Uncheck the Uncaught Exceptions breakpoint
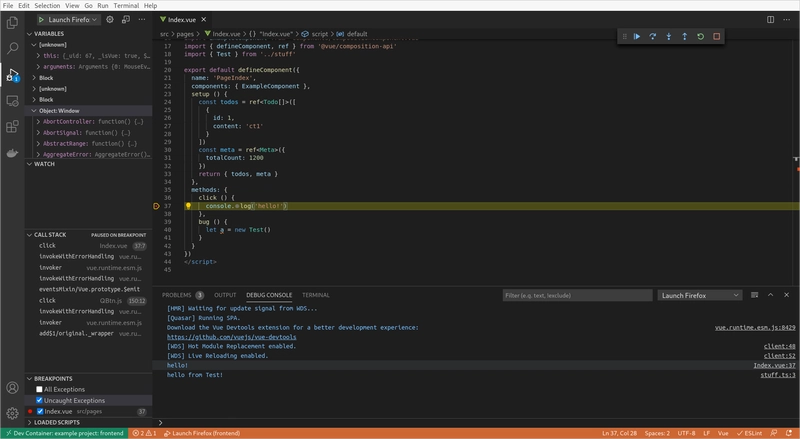 (40, 400)
